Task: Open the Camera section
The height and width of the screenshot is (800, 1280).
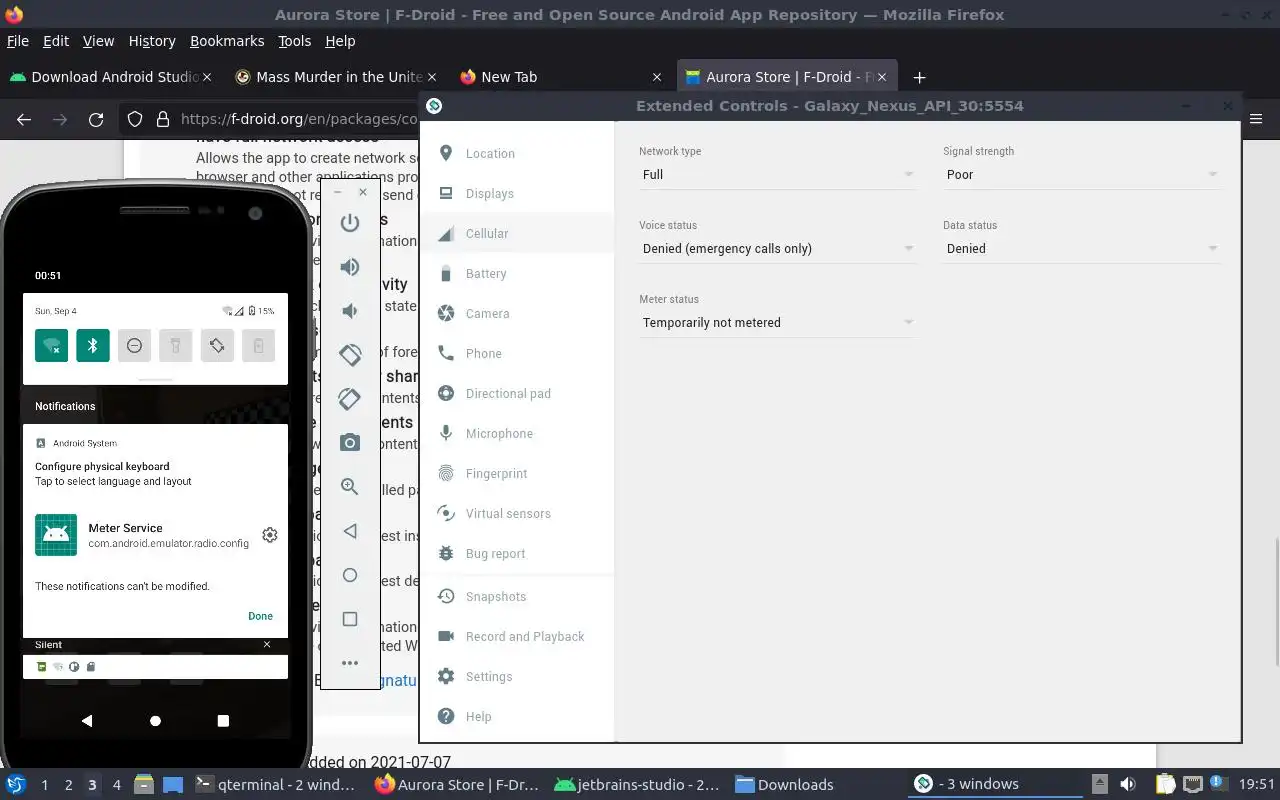Action: (x=516, y=313)
